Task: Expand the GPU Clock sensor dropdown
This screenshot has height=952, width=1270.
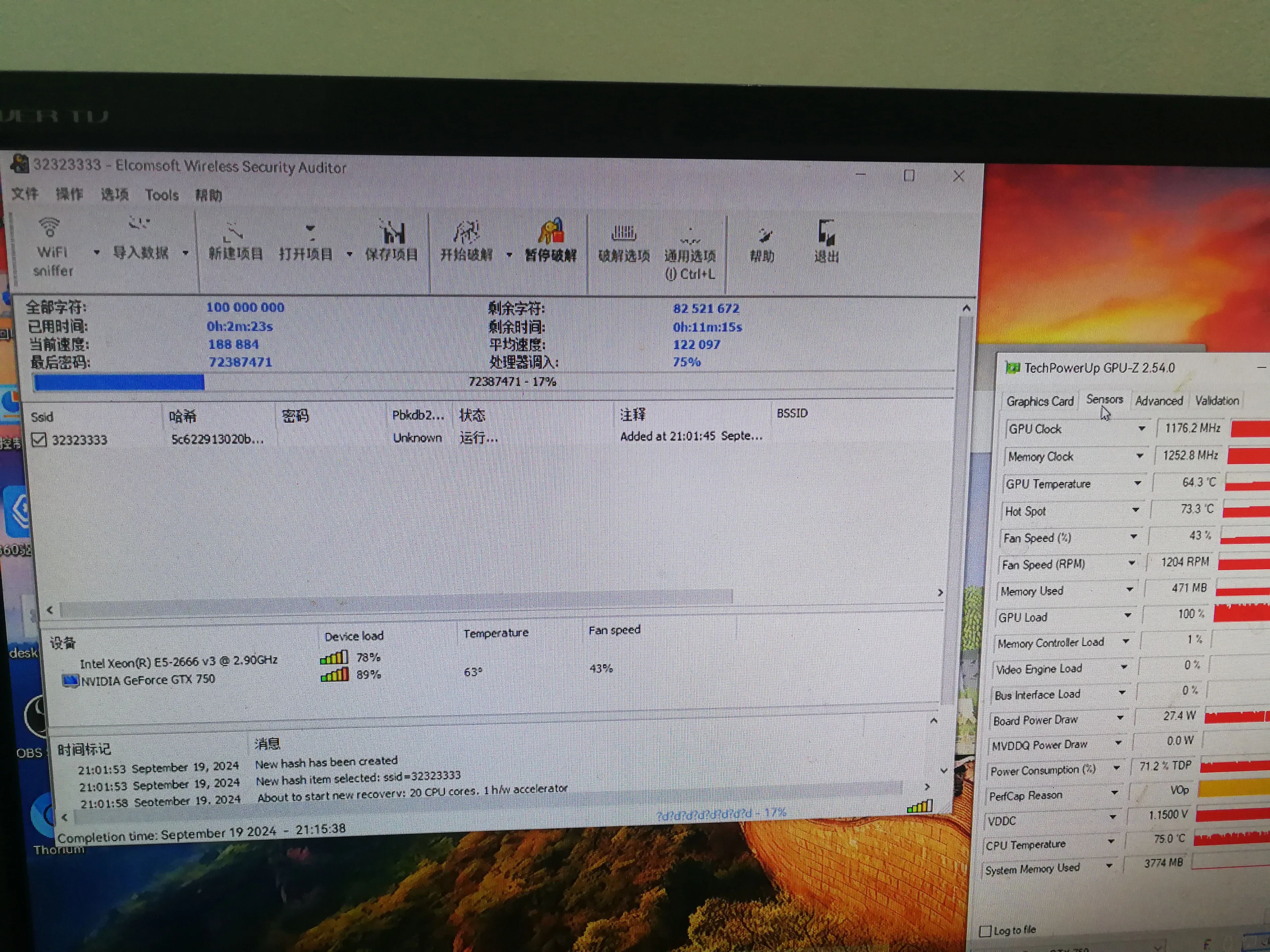Action: (1142, 429)
